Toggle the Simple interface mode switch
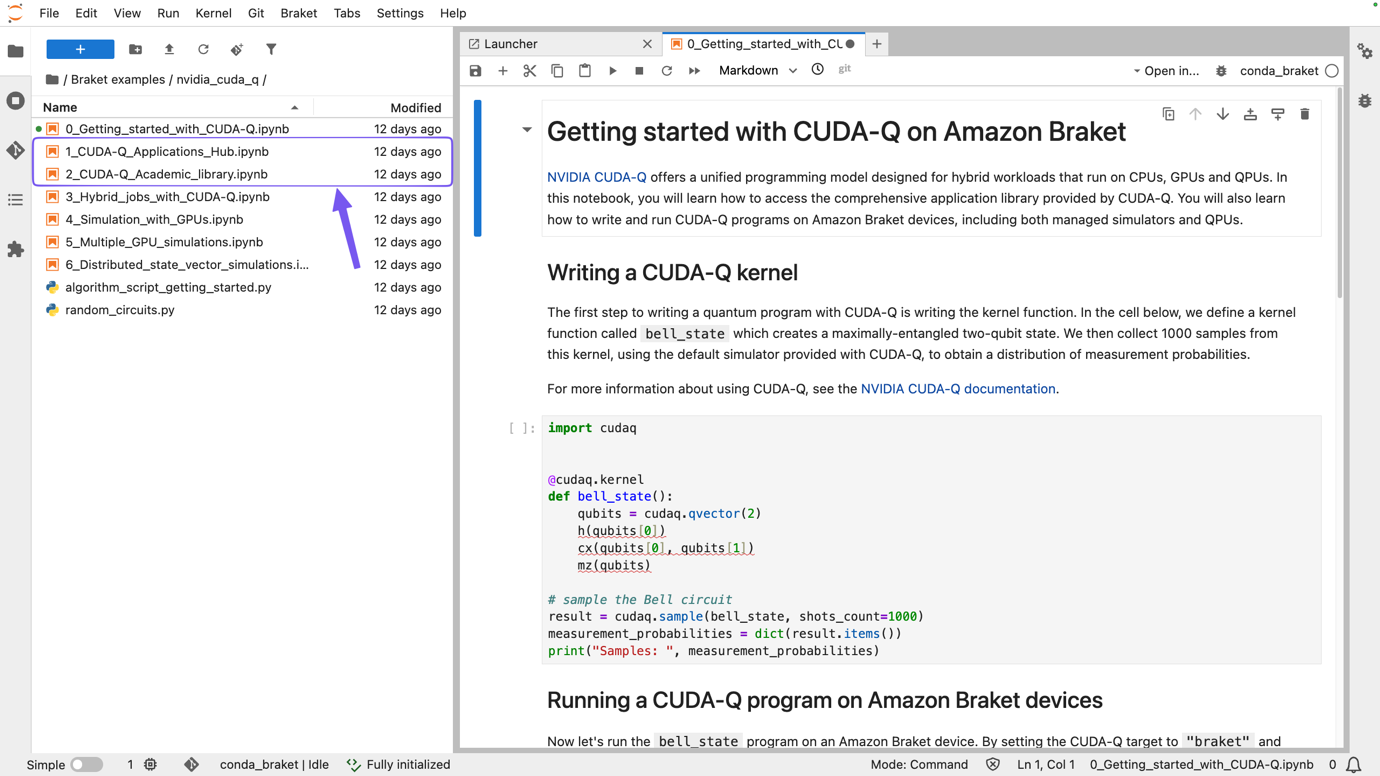Image resolution: width=1380 pixels, height=776 pixels. coord(86,765)
